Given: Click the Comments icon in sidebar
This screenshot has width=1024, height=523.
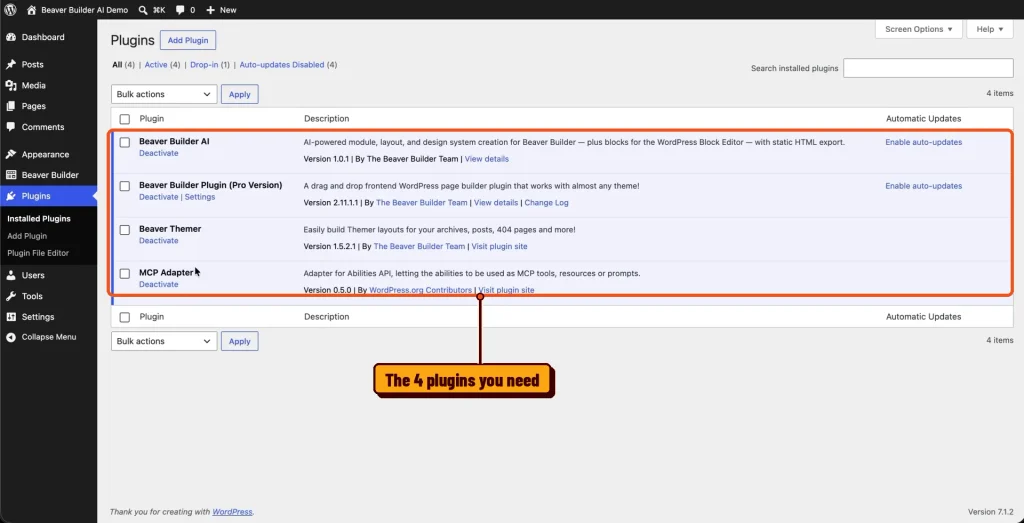Looking at the screenshot, I should coord(11,127).
